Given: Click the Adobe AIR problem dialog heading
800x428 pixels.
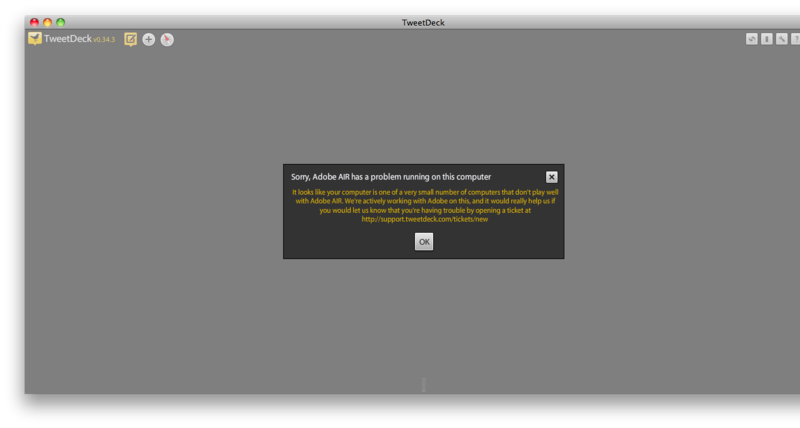Looking at the screenshot, I should click(x=391, y=177).
